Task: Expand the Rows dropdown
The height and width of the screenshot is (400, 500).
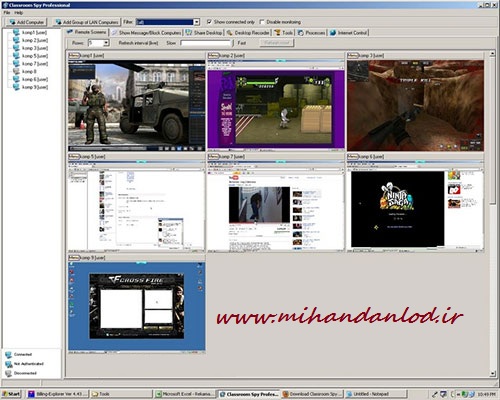Action: click(x=106, y=43)
